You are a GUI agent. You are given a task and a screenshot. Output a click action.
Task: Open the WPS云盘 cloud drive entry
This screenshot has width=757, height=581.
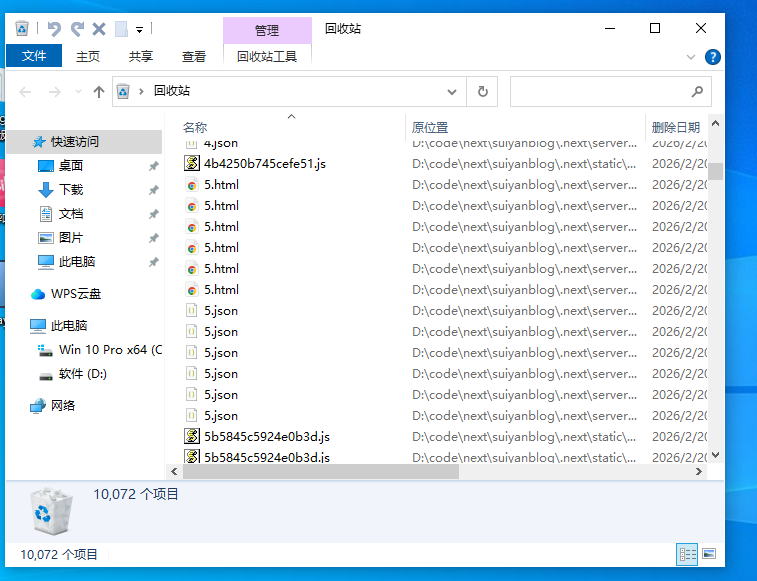point(76,294)
